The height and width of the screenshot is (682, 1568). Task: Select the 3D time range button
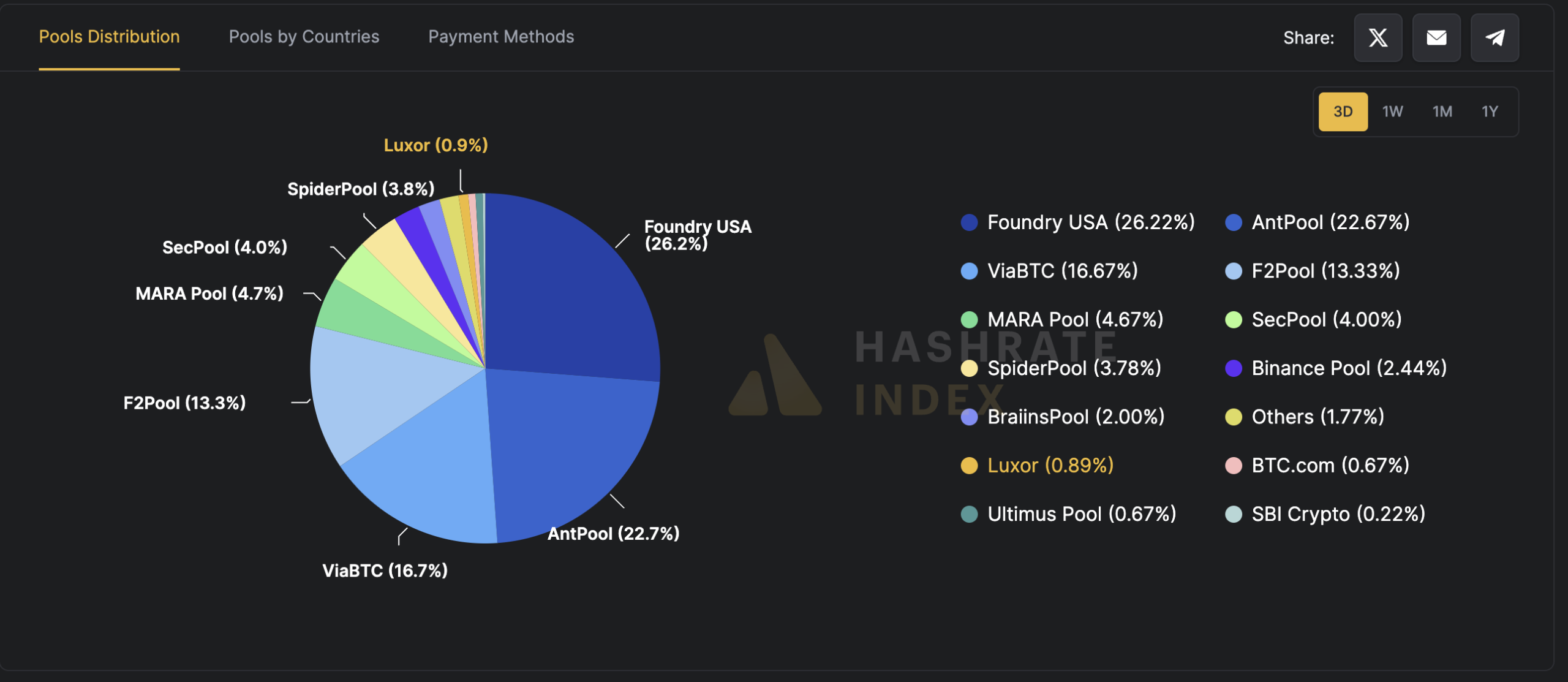(1343, 111)
